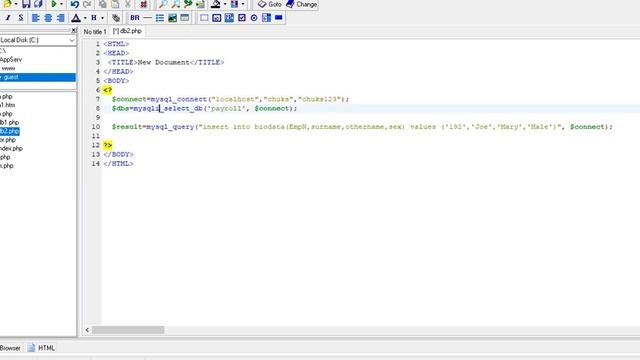Viewport: 640px width, 360px height.
Task: Click the Cut scissors icon
Action: pyautogui.click(x=128, y=4)
